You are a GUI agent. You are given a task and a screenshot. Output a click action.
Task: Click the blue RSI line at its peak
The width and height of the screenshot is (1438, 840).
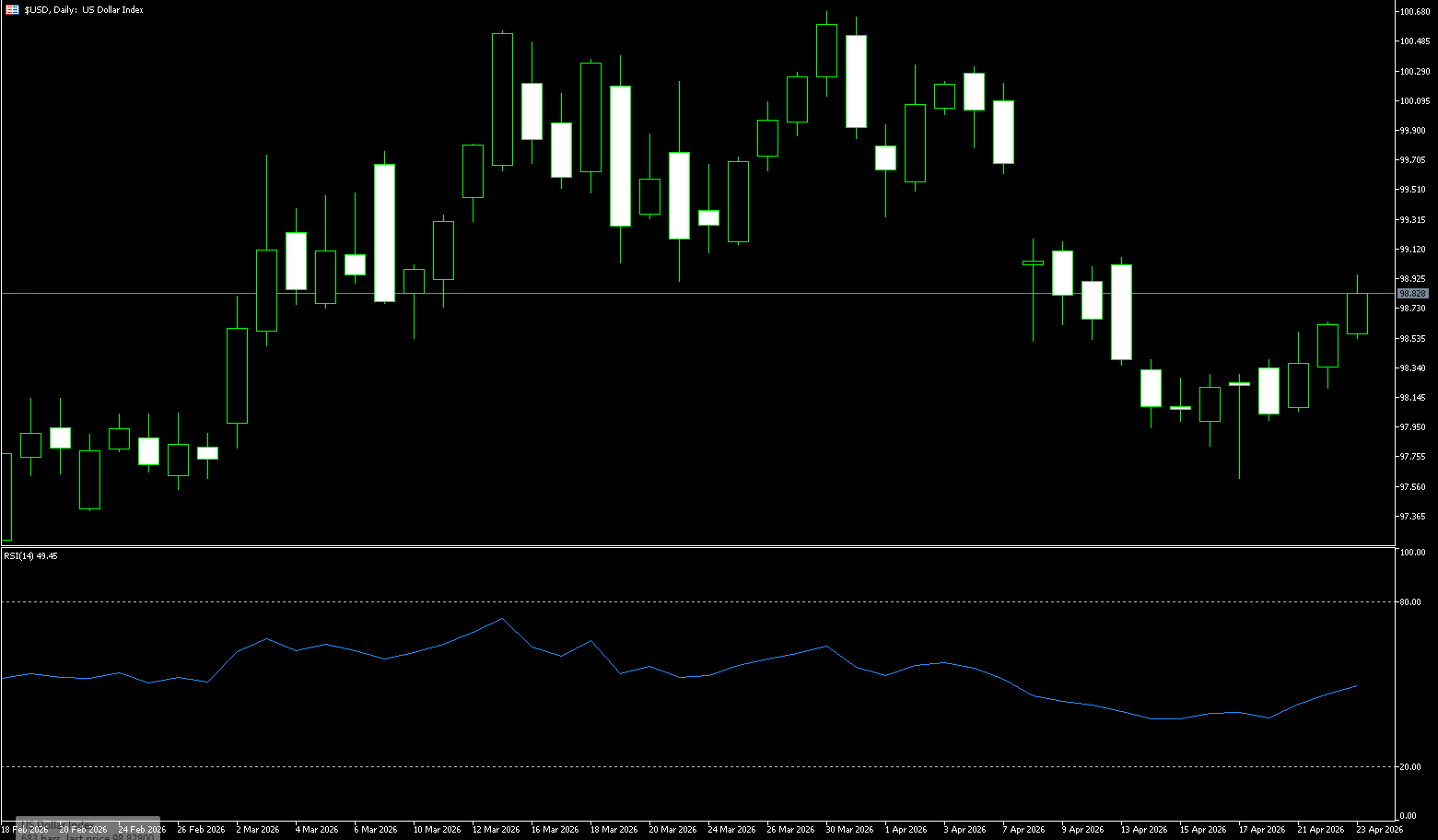coord(501,619)
